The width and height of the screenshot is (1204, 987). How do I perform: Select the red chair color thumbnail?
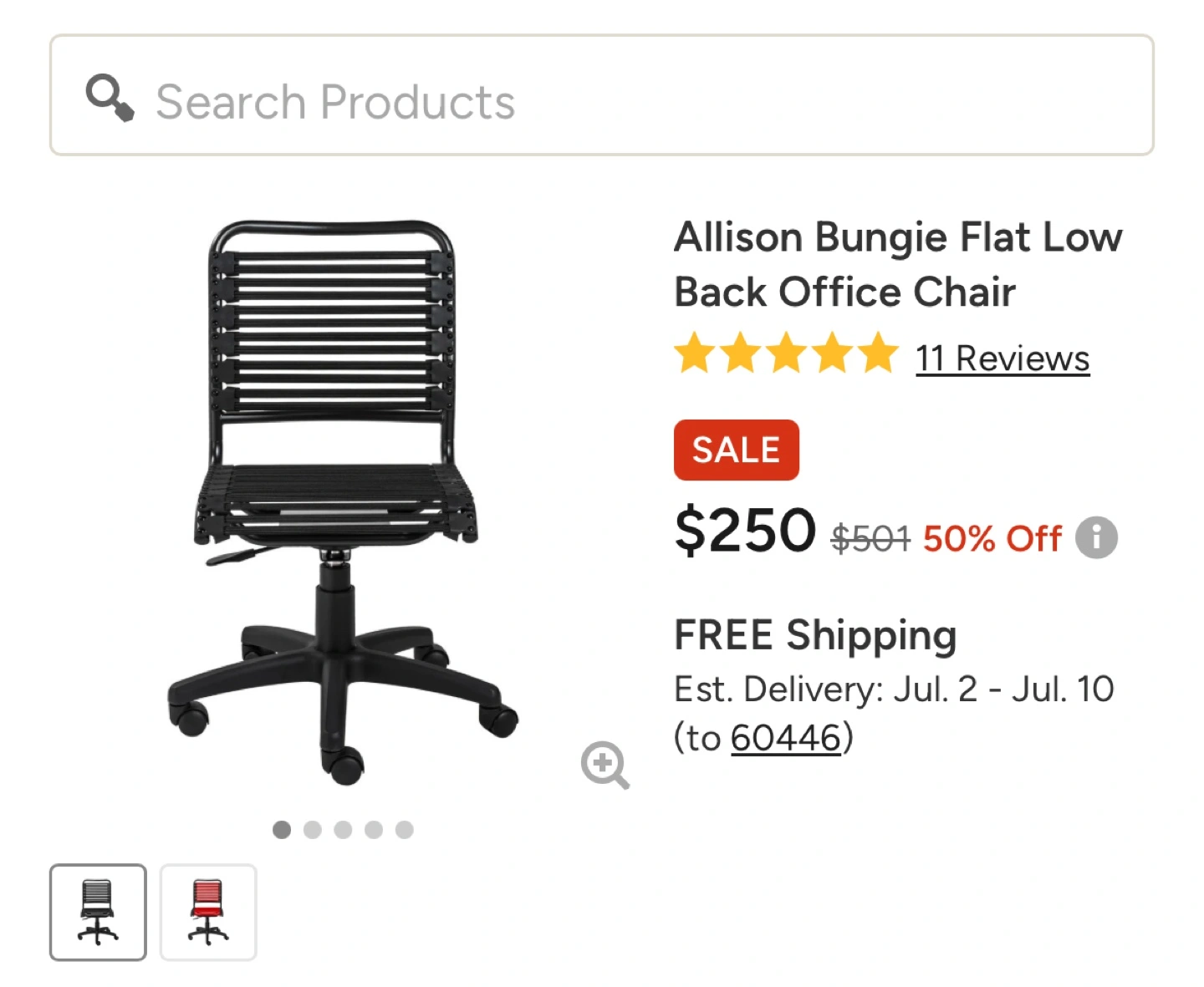(208, 912)
